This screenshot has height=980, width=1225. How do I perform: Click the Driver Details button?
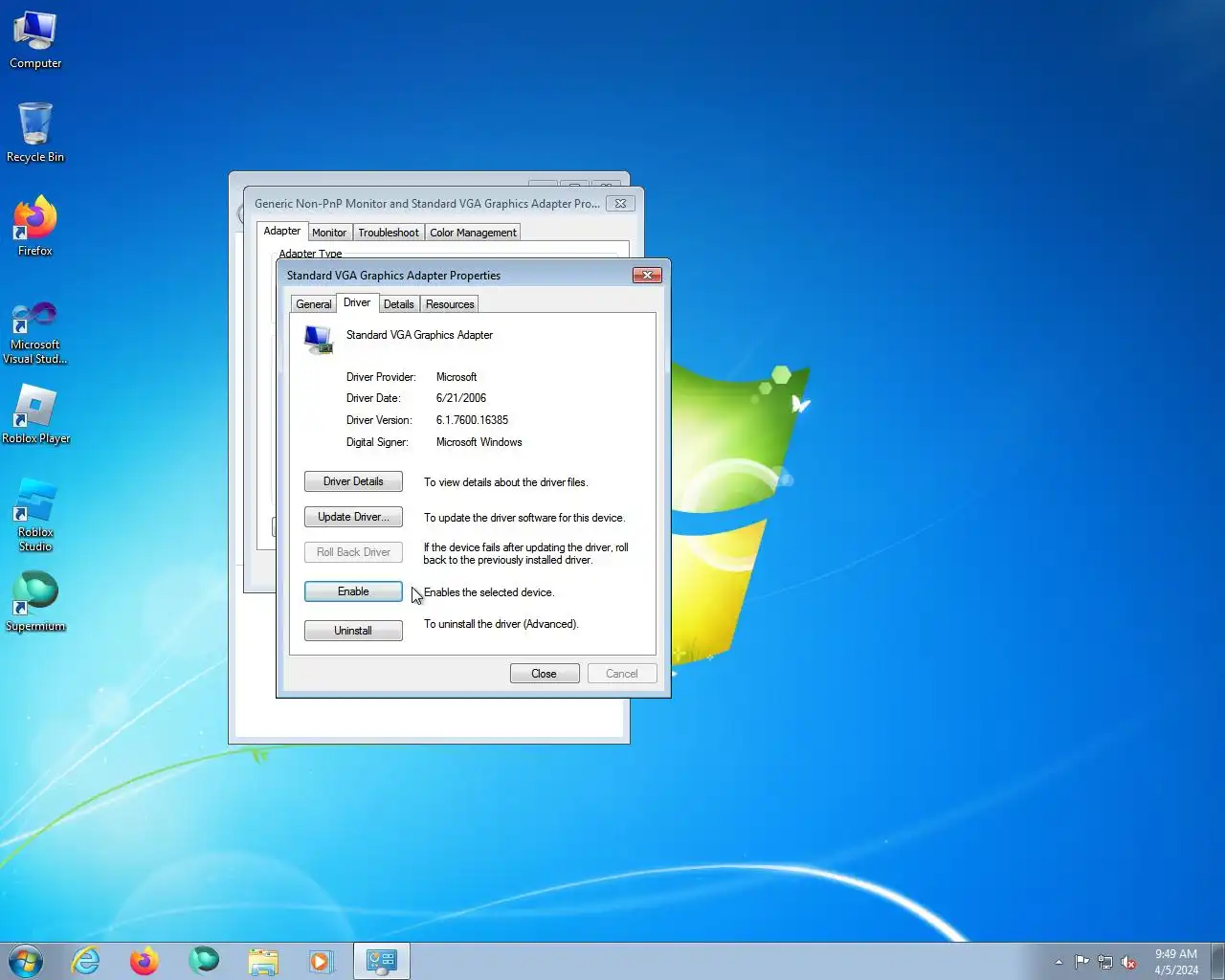coord(353,481)
